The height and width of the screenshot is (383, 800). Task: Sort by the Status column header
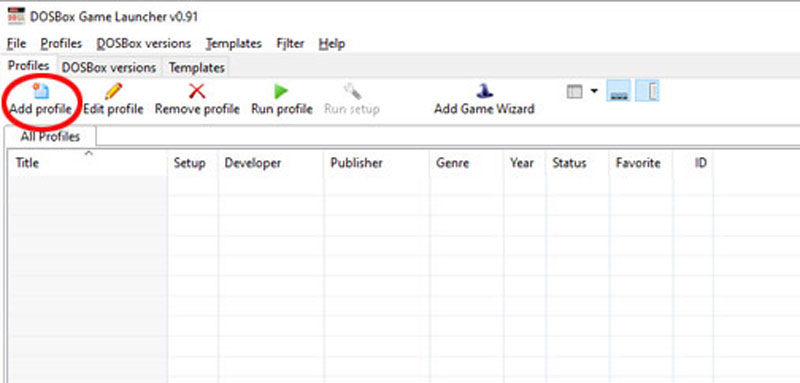point(578,163)
